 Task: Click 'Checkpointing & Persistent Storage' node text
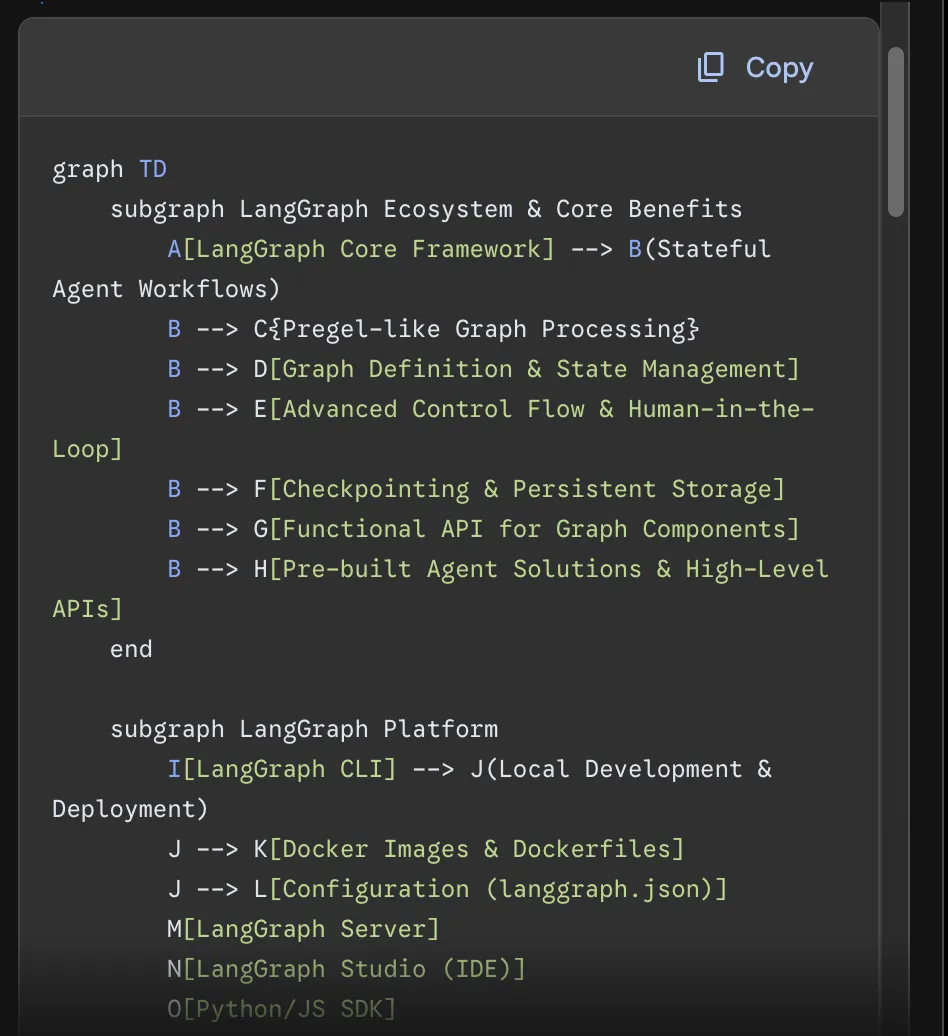pos(527,489)
